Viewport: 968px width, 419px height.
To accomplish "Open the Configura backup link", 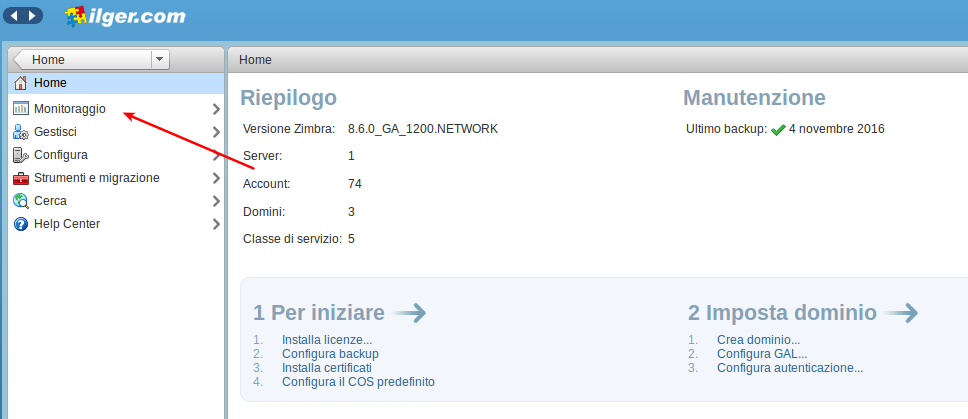I will click(330, 354).
